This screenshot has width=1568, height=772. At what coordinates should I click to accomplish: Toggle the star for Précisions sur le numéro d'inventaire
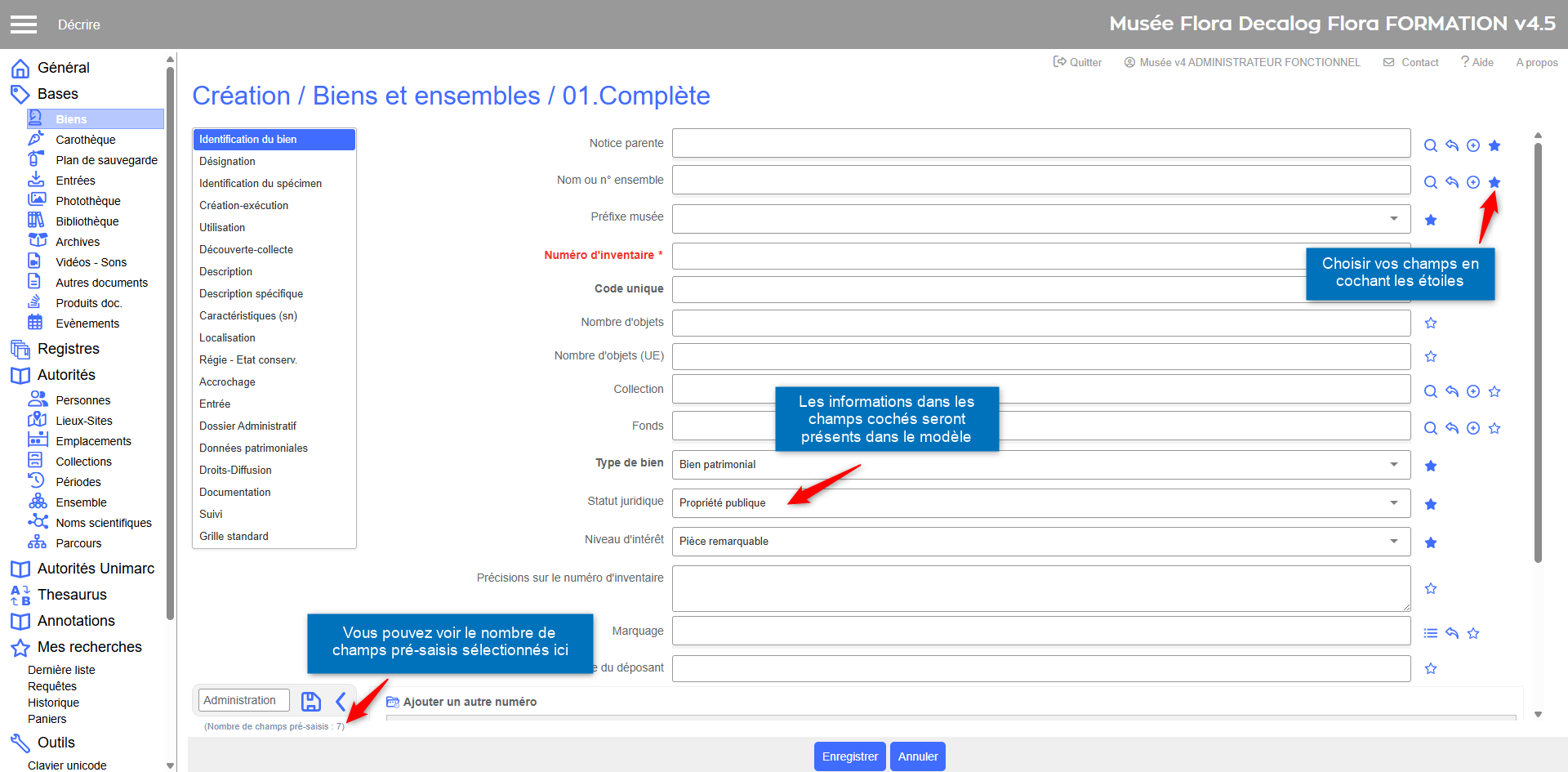1430,588
